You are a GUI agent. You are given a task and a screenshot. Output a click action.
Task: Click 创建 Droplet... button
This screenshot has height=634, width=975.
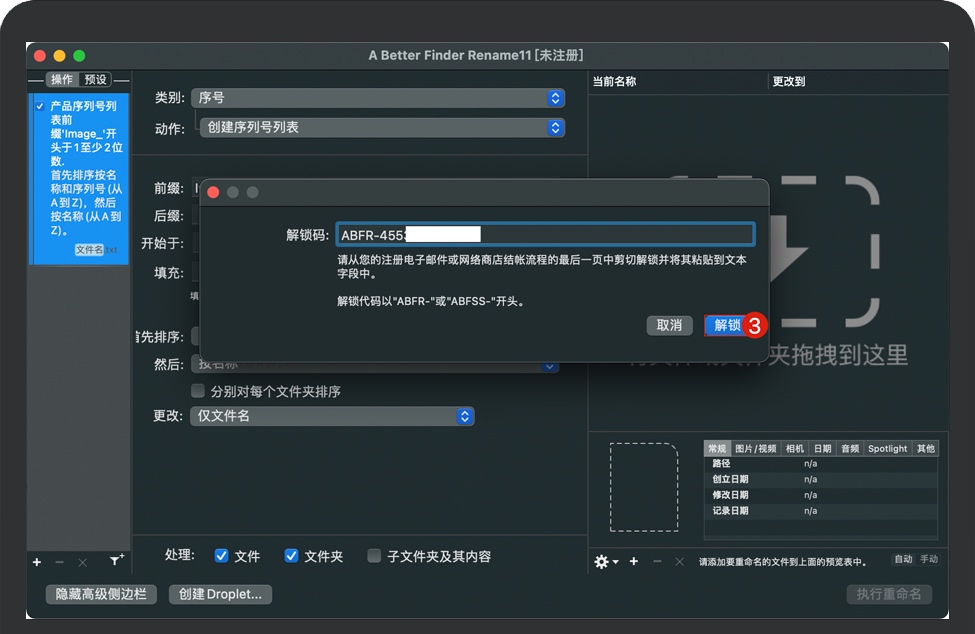click(220, 594)
